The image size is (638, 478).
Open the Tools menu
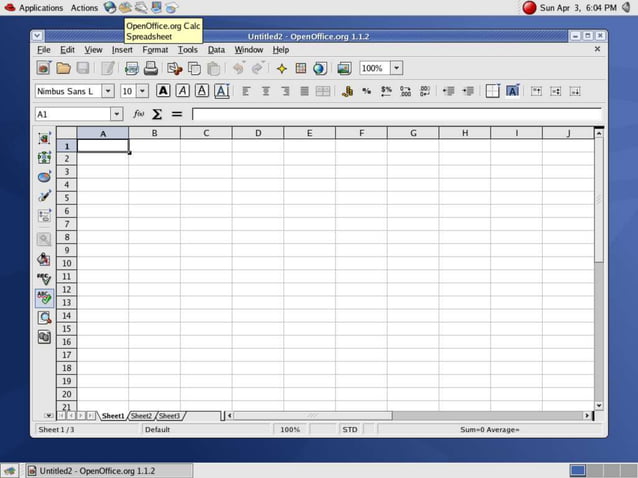[x=188, y=50]
